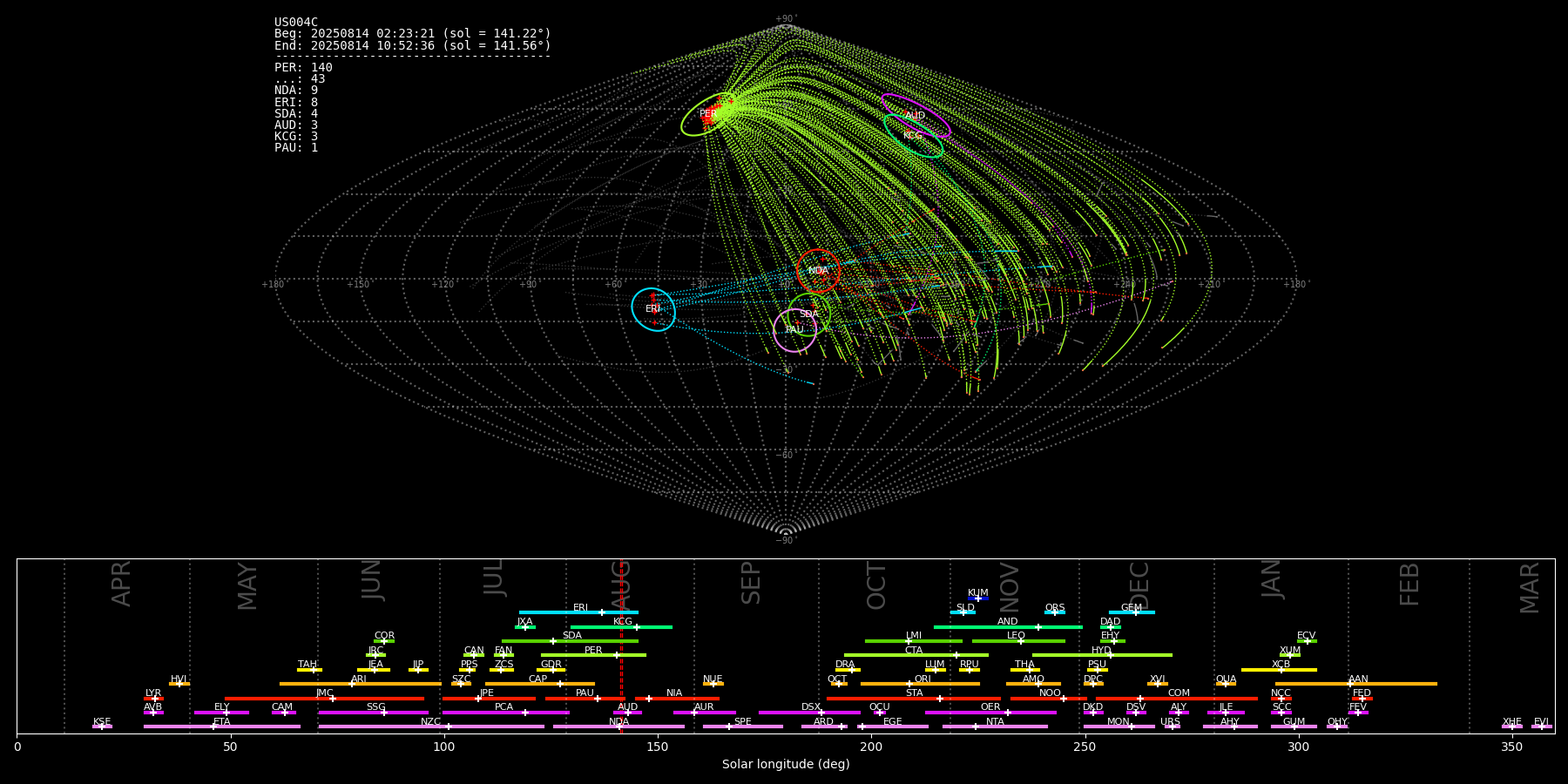Click the QUA shower marker in timeline
Viewport: 1568px width, 784px height.
click(1226, 684)
